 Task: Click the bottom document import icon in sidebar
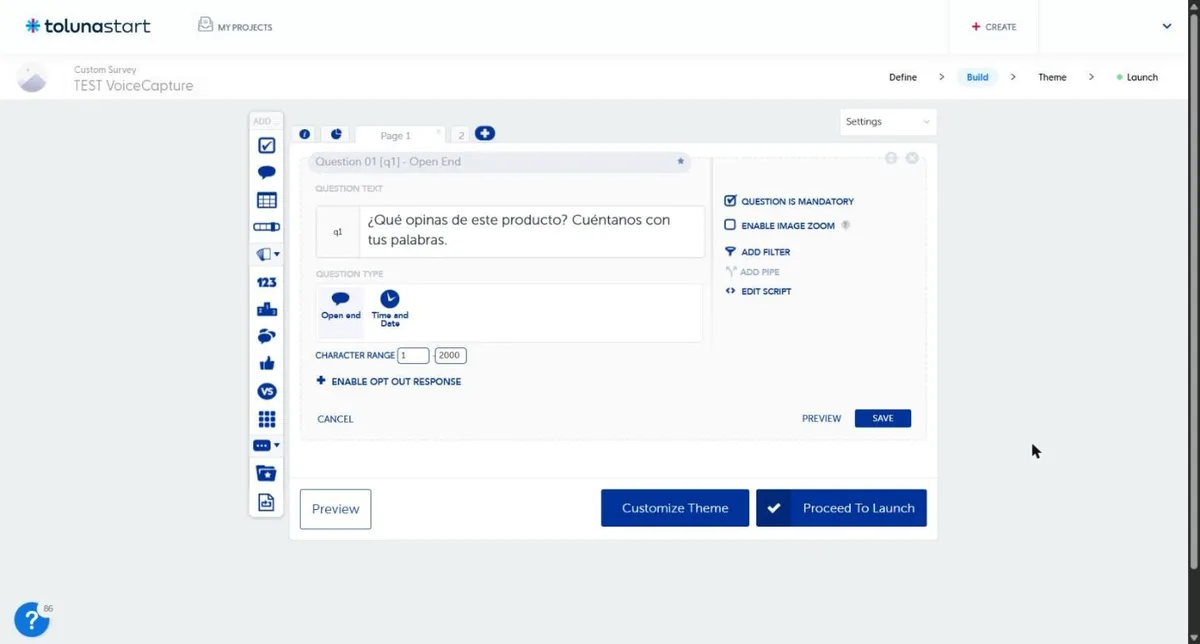pyautogui.click(x=267, y=502)
